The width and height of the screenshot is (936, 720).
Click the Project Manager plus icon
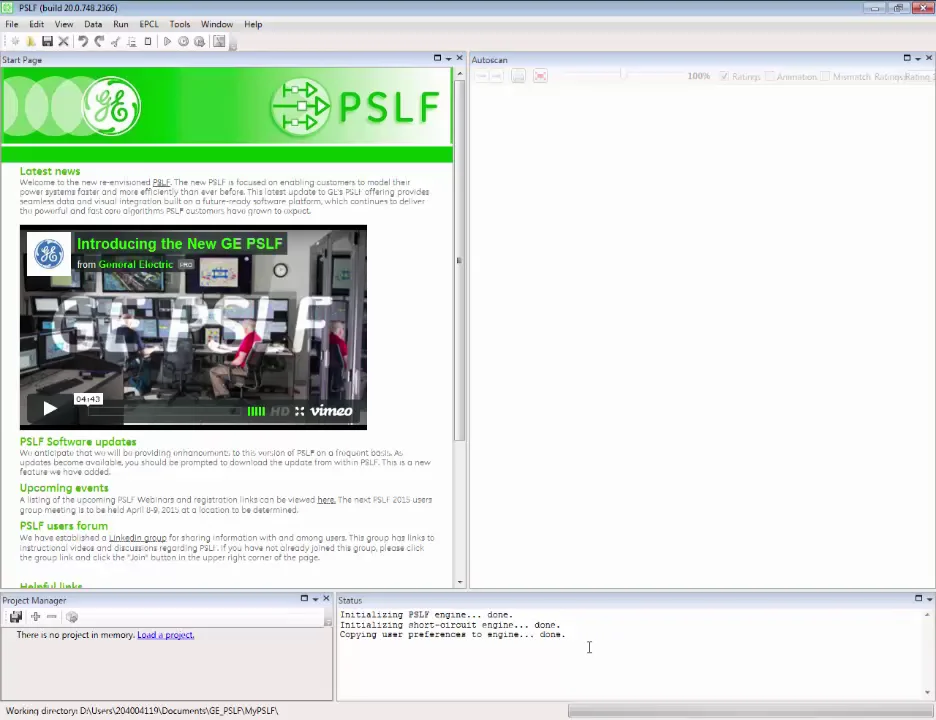click(35, 617)
